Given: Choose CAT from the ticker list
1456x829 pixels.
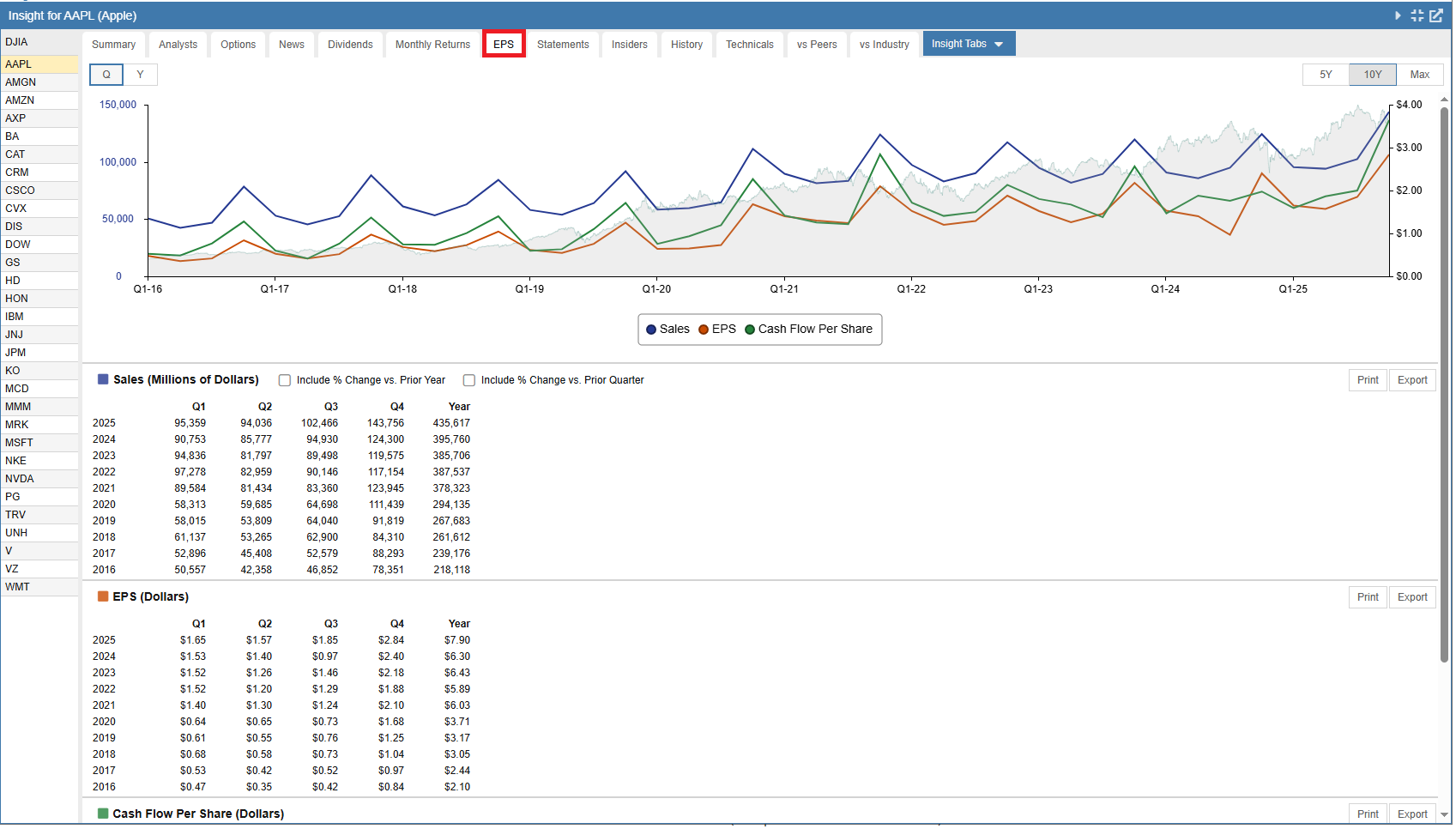Looking at the screenshot, I should pyautogui.click(x=39, y=154).
